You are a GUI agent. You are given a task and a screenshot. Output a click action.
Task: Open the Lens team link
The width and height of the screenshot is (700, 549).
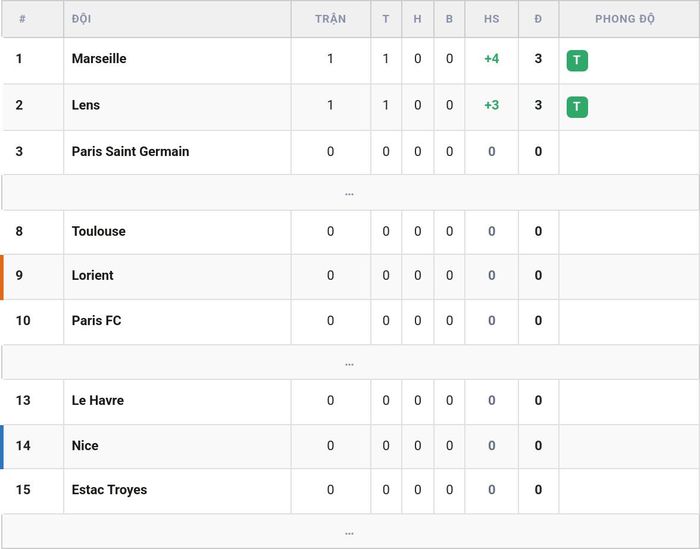[86, 105]
